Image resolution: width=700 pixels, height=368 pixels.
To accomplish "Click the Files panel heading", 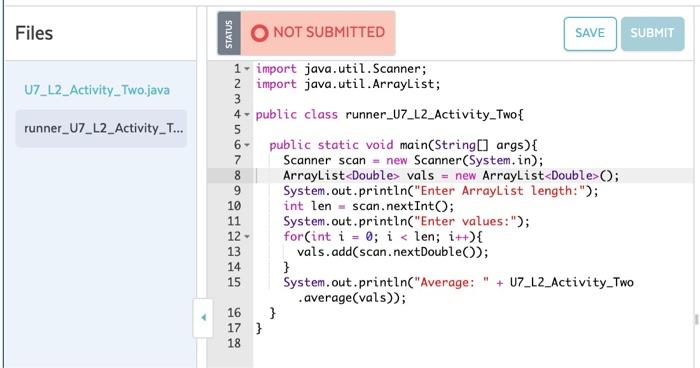I will [x=34, y=33].
